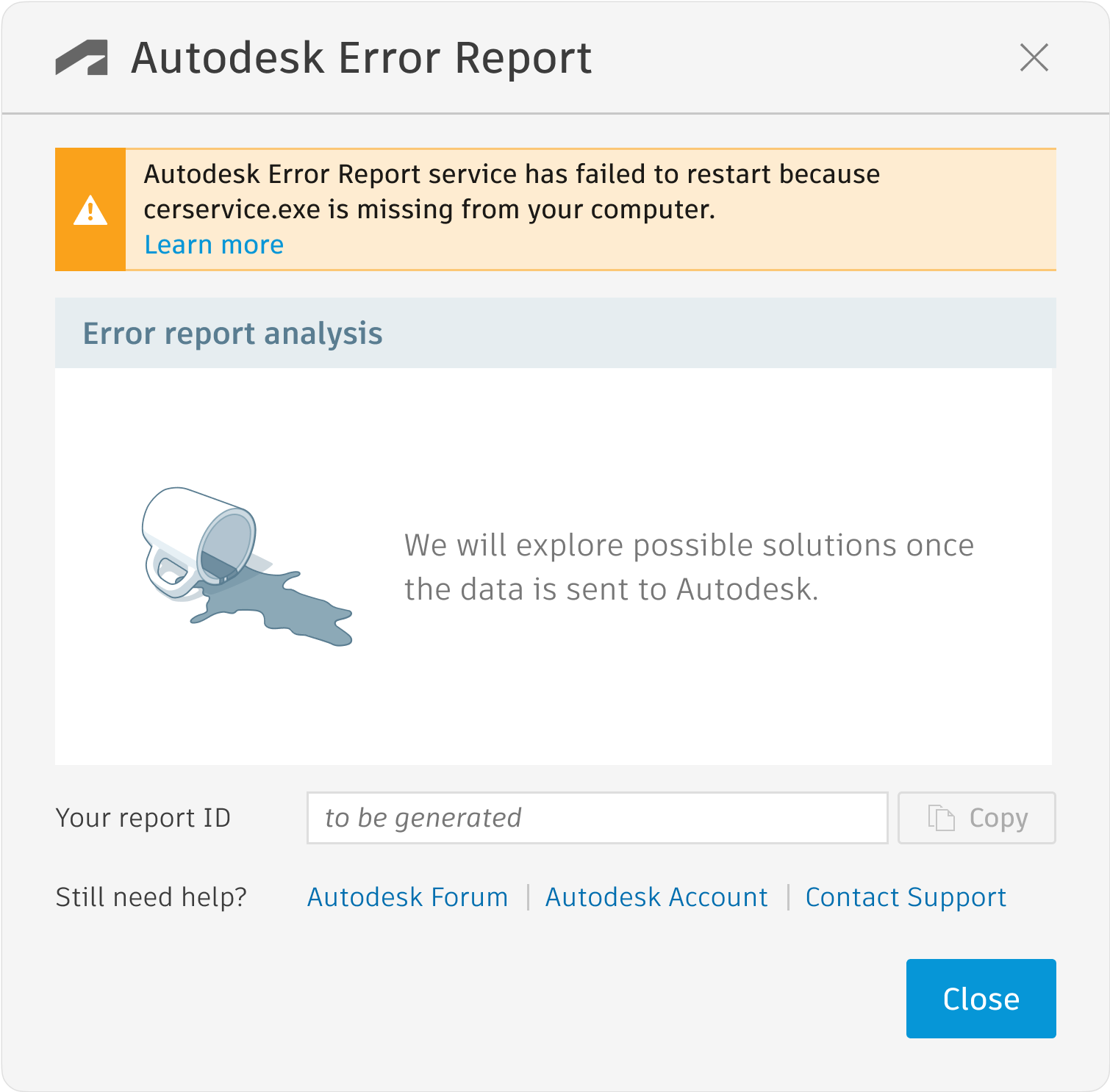Click the 'Your report ID' label

click(x=143, y=817)
